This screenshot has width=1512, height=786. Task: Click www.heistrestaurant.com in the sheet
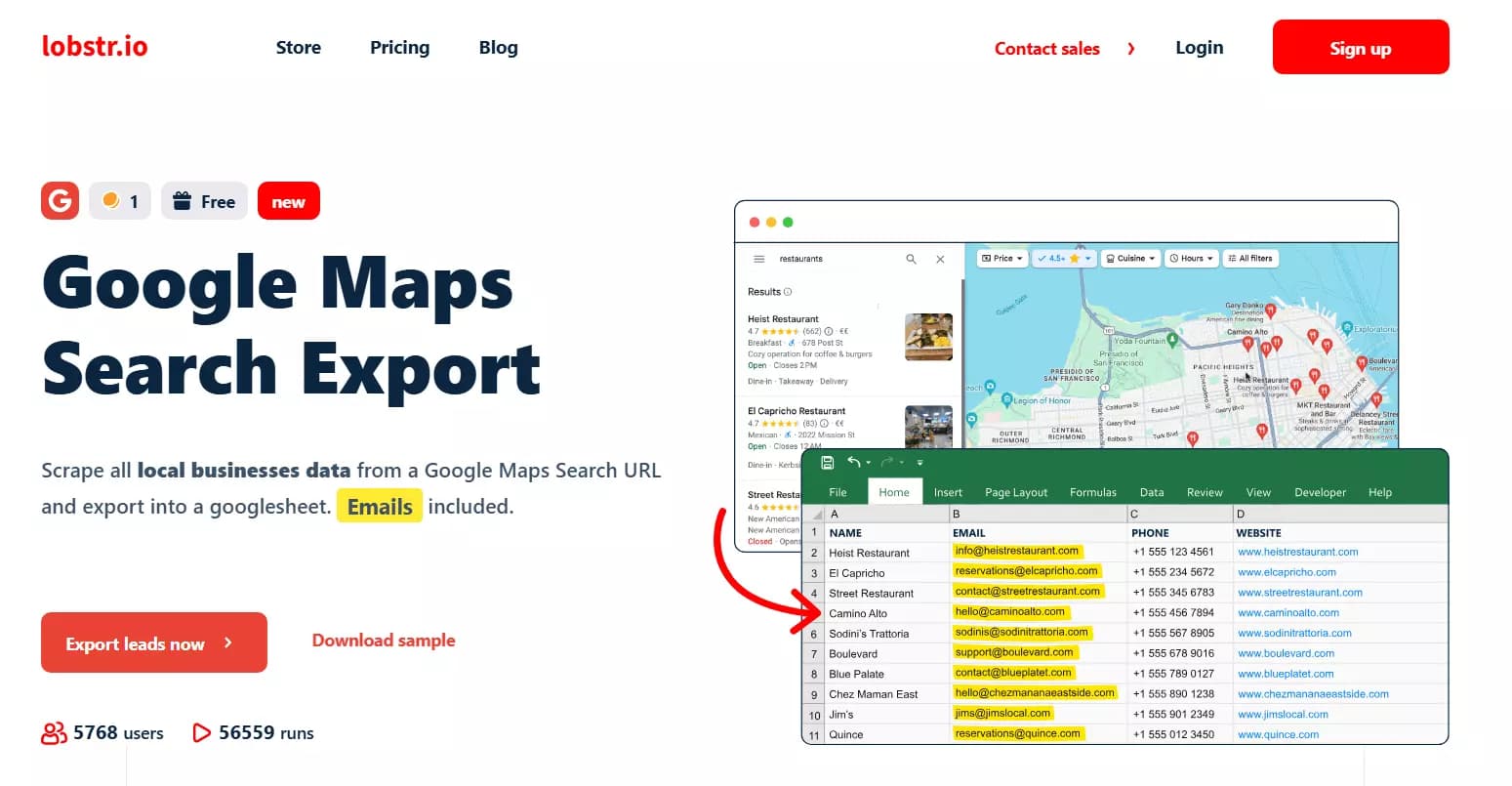coord(1297,552)
